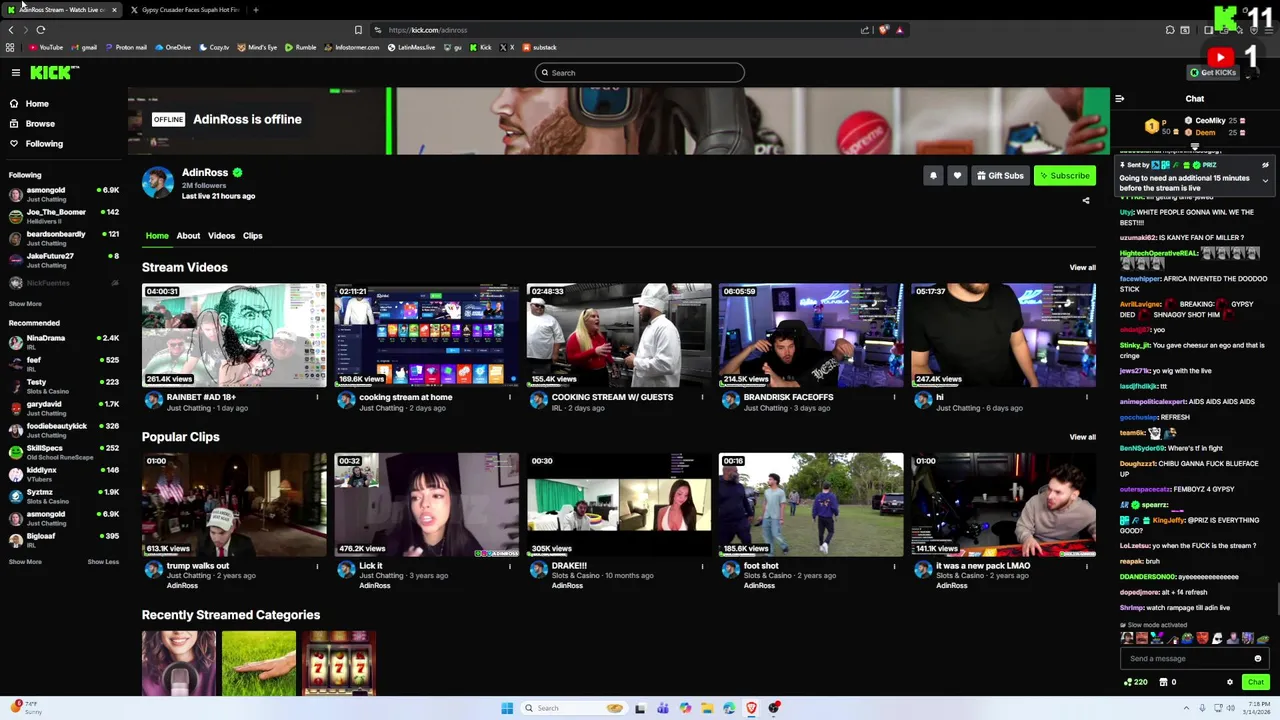Toggle follow heart for AdinRoss

click(957, 176)
